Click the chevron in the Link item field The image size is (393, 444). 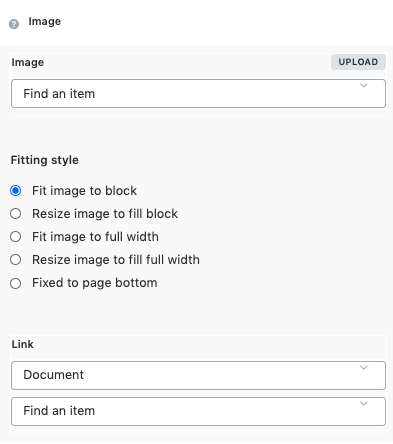(x=364, y=404)
